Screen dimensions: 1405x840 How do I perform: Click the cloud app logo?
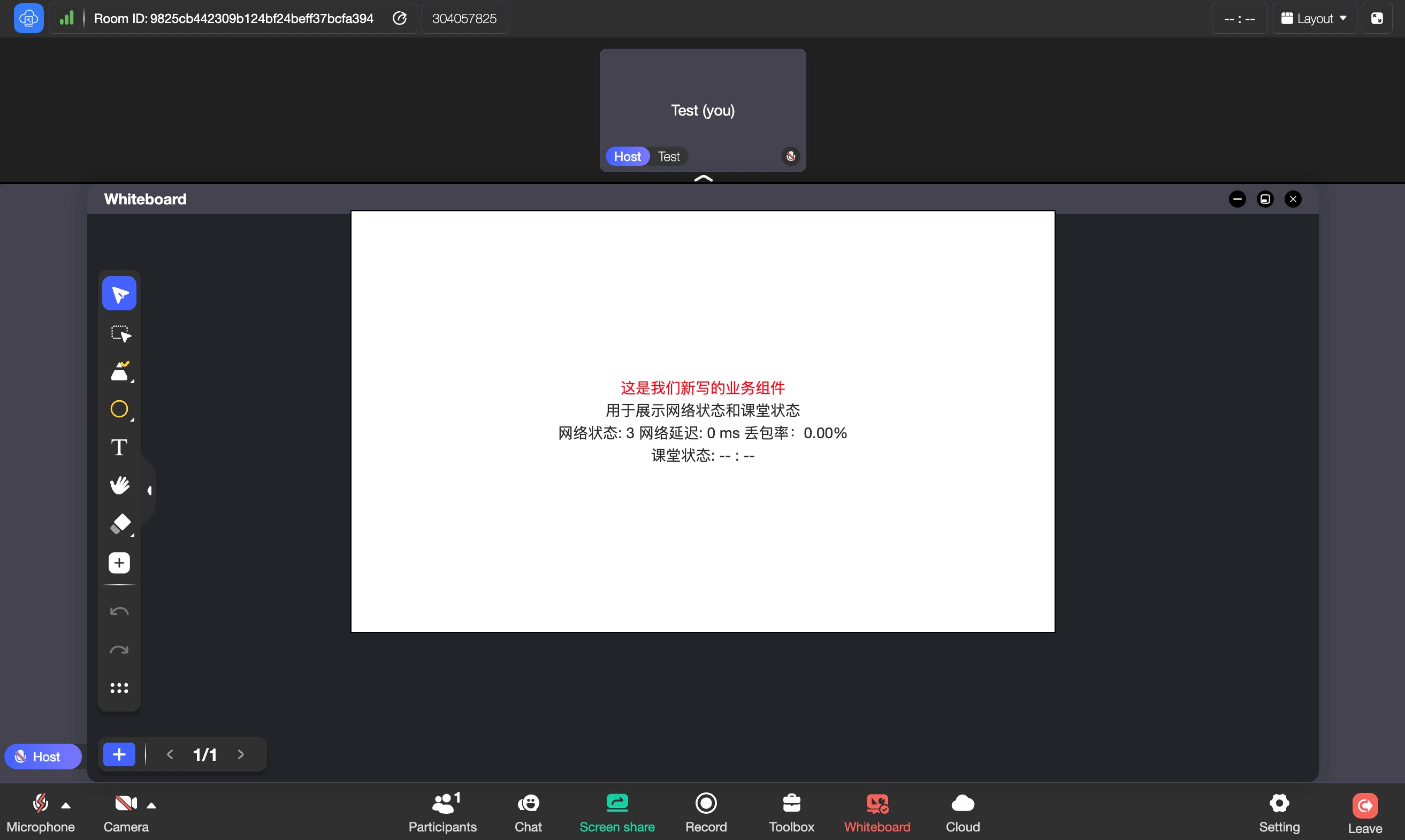click(x=28, y=18)
